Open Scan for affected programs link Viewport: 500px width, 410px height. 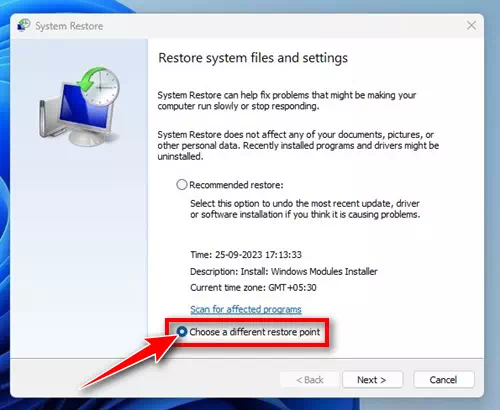point(246,309)
